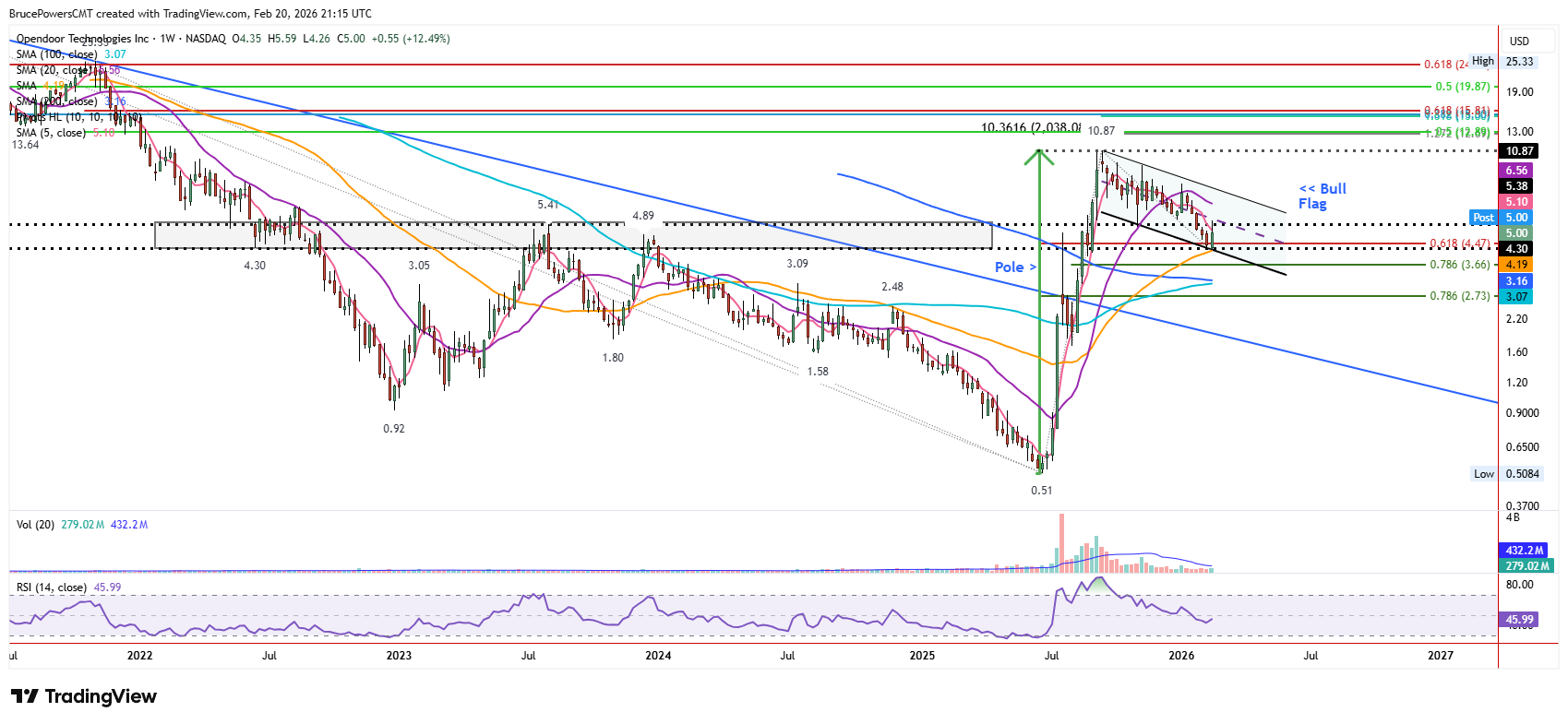Click the 0.618 (4.47) Fibonacci label
Viewport: 1568px width, 724px height.
pos(1460,244)
